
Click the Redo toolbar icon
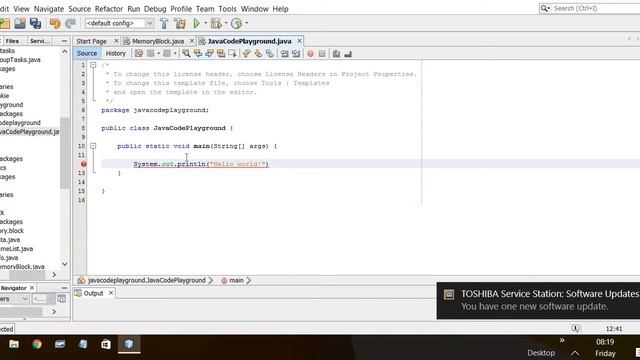tap(70, 23)
